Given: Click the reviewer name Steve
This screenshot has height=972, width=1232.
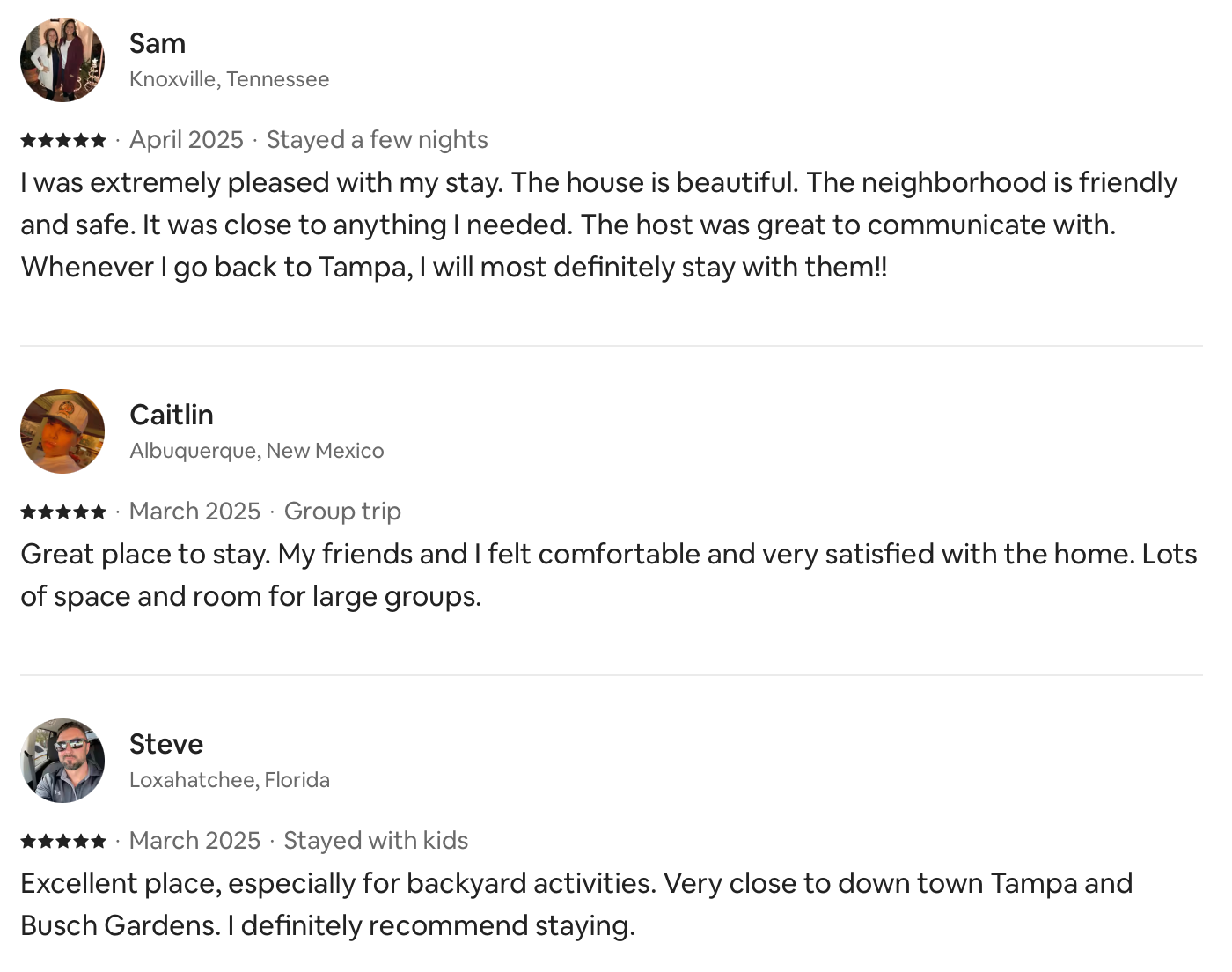Looking at the screenshot, I should click(166, 744).
